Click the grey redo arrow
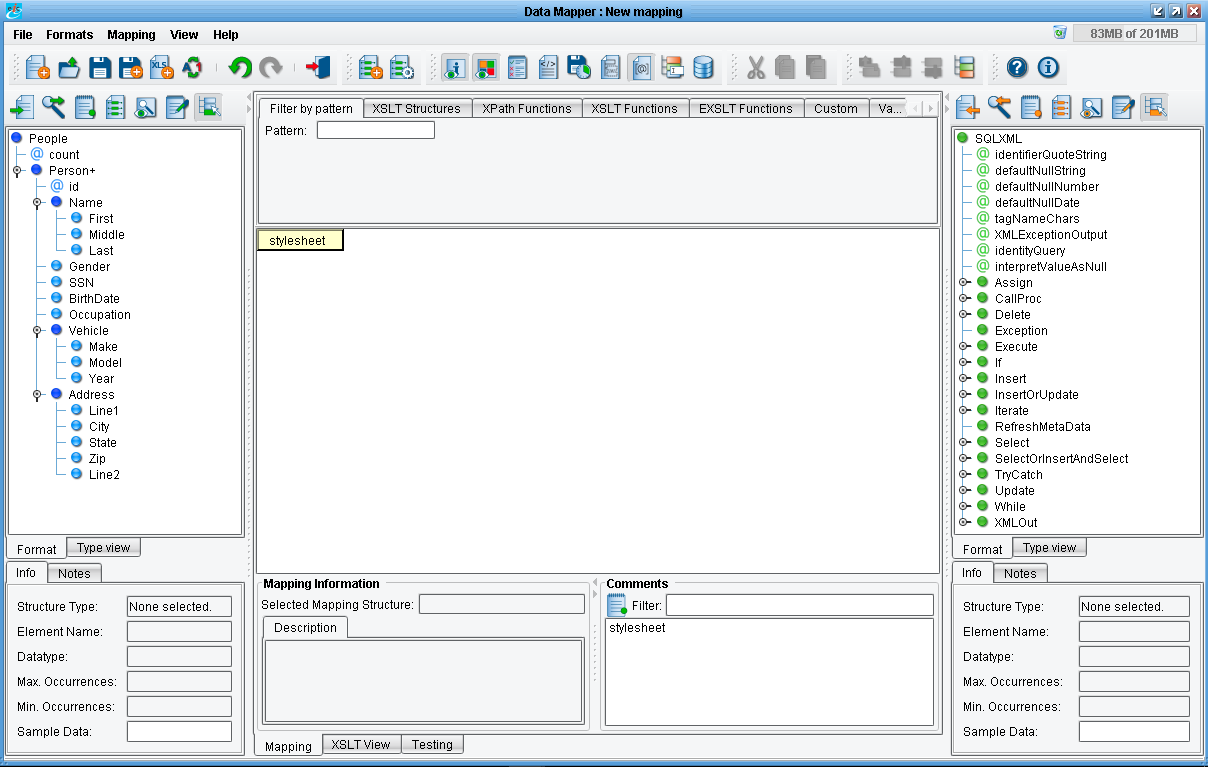The width and height of the screenshot is (1208, 767). (271, 67)
